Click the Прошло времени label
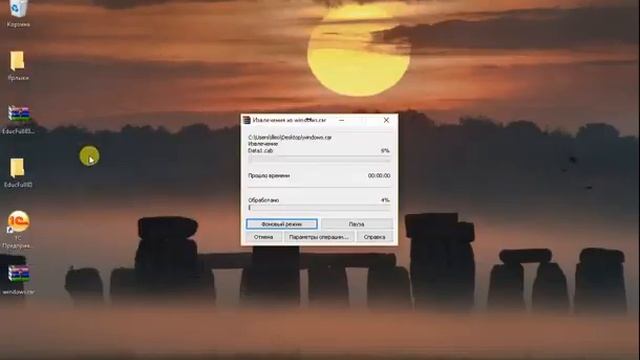This screenshot has width=640, height=360. [269, 176]
